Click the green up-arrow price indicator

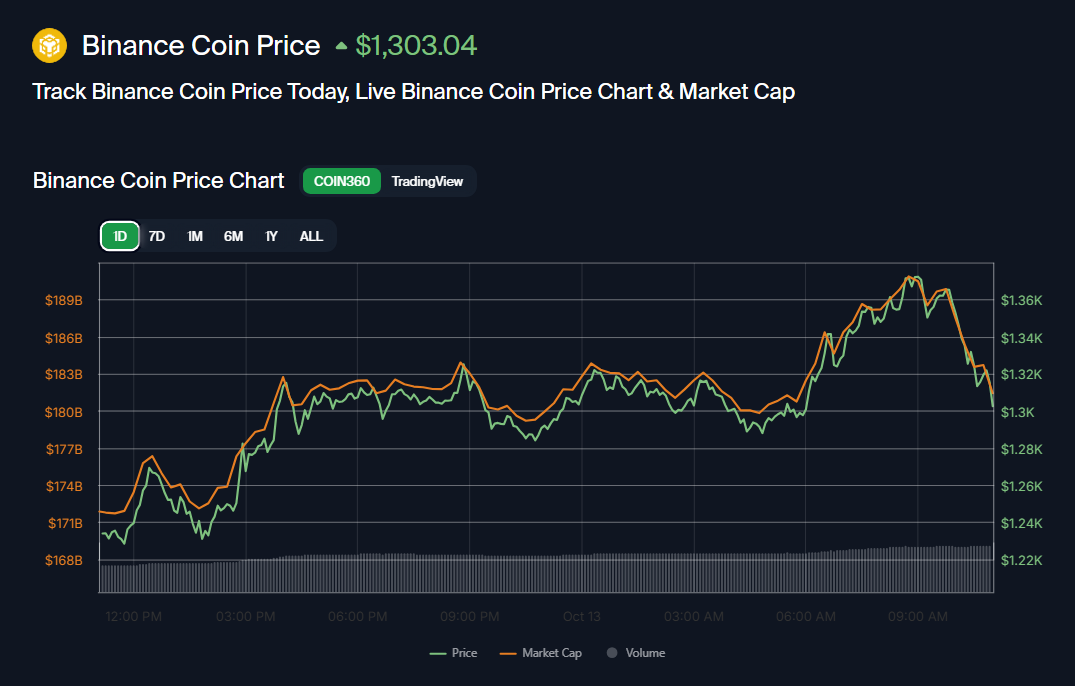click(342, 46)
